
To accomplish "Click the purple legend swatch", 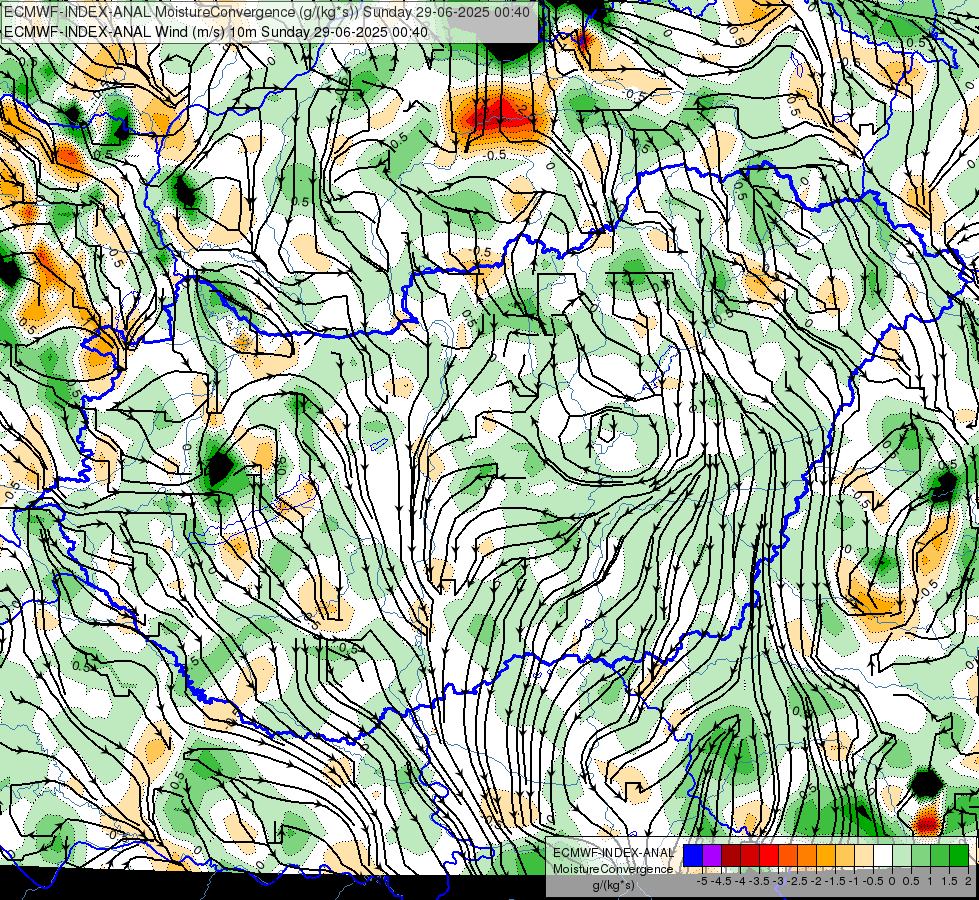I will point(712,855).
